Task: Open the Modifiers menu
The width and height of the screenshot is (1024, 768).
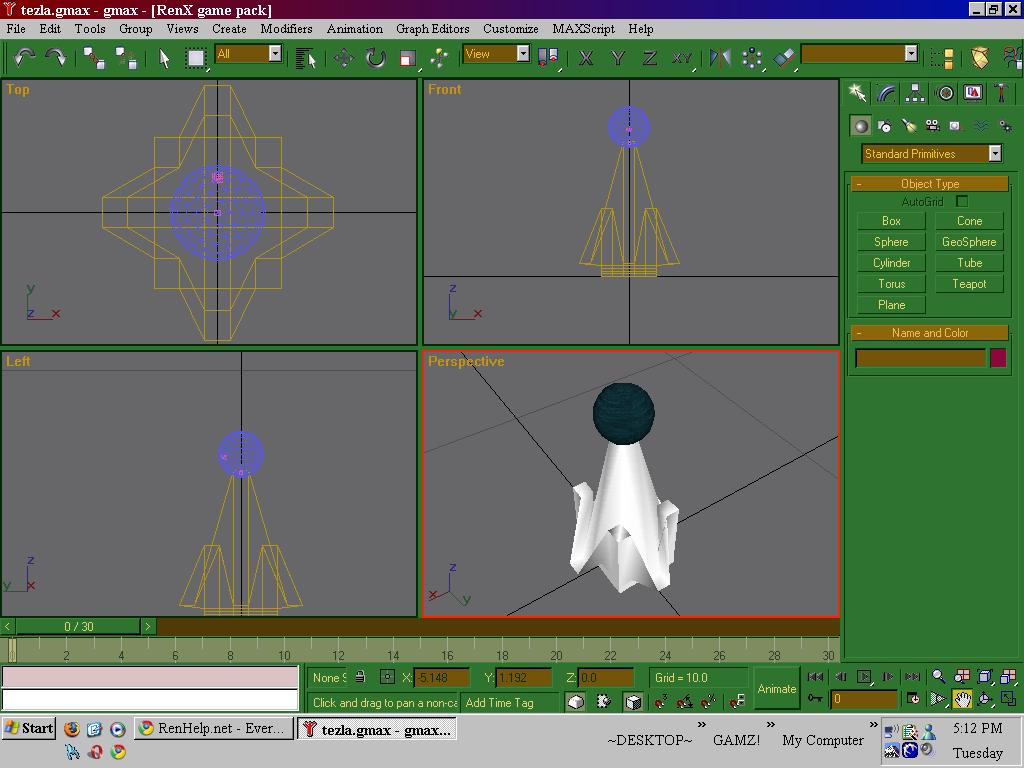Action: (x=286, y=29)
